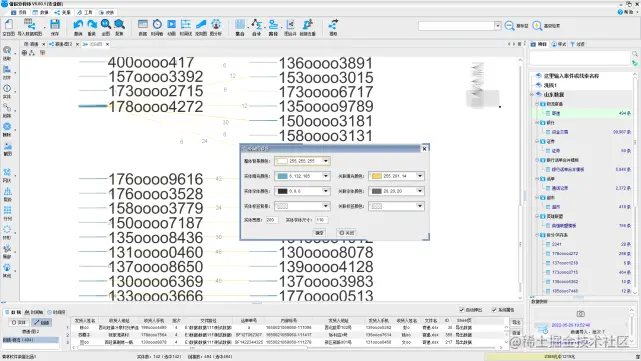This screenshot has width=641, height=361.
Task: Open the dropdown arrow of the 255, 201, 14 color box
Action: coord(420,176)
